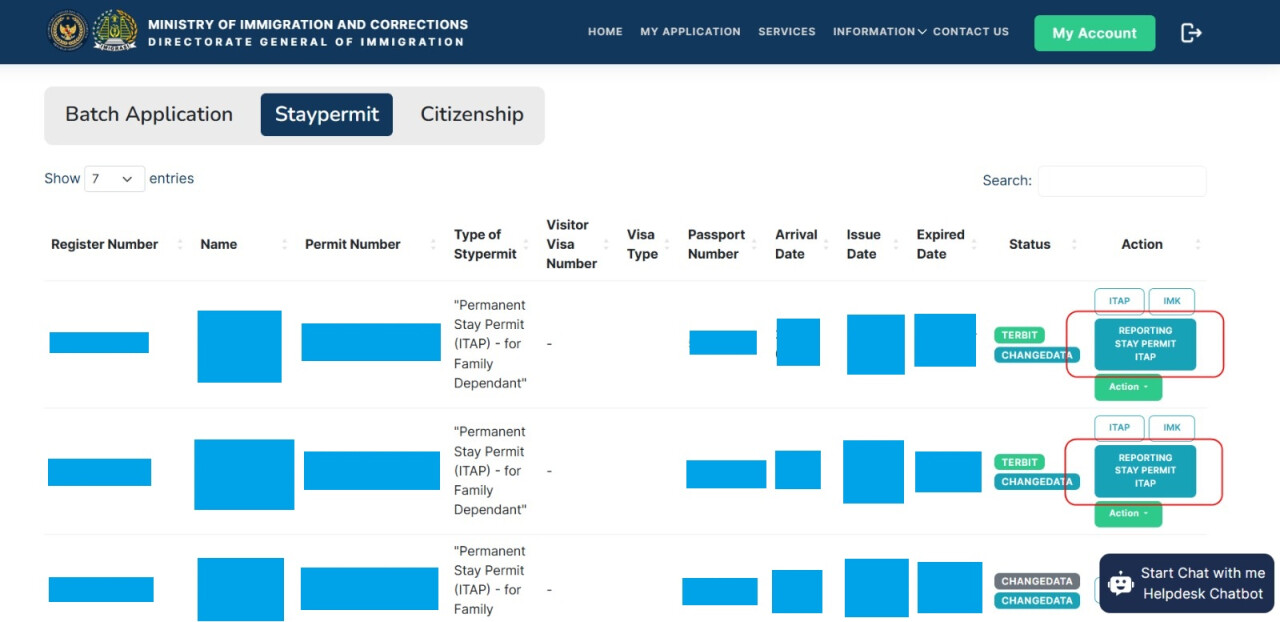Click the Imigrasi emblem logo
This screenshot has height=622, width=1280.
(115, 31)
